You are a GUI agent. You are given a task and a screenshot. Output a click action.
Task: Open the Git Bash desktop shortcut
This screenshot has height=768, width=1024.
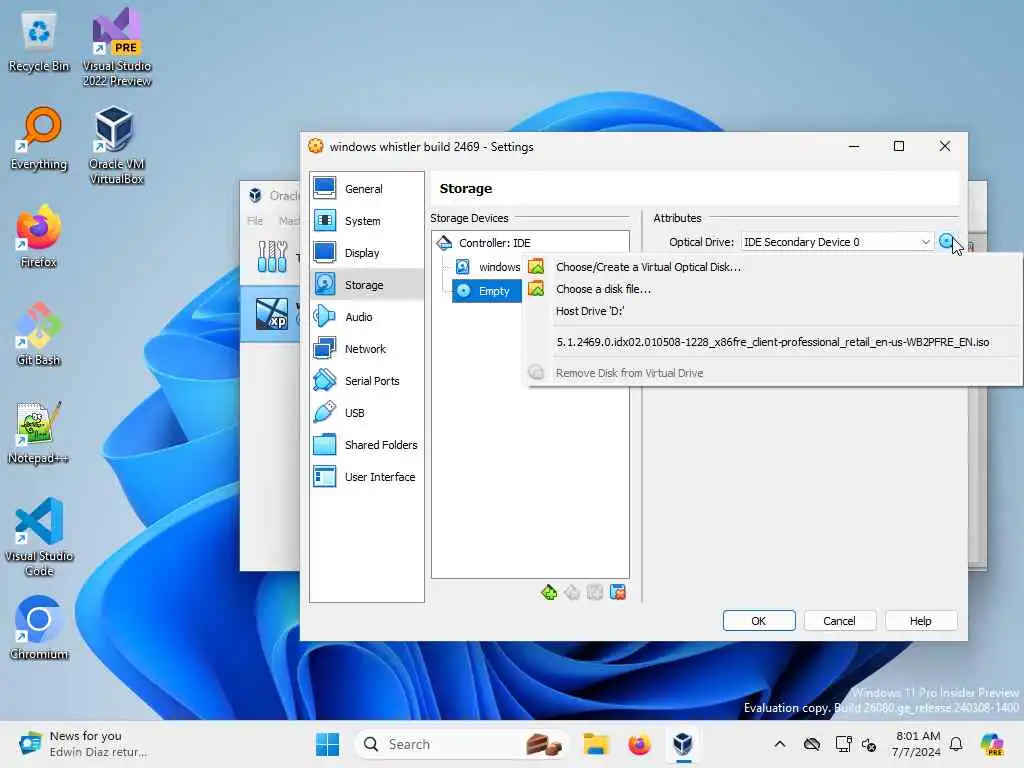39,334
